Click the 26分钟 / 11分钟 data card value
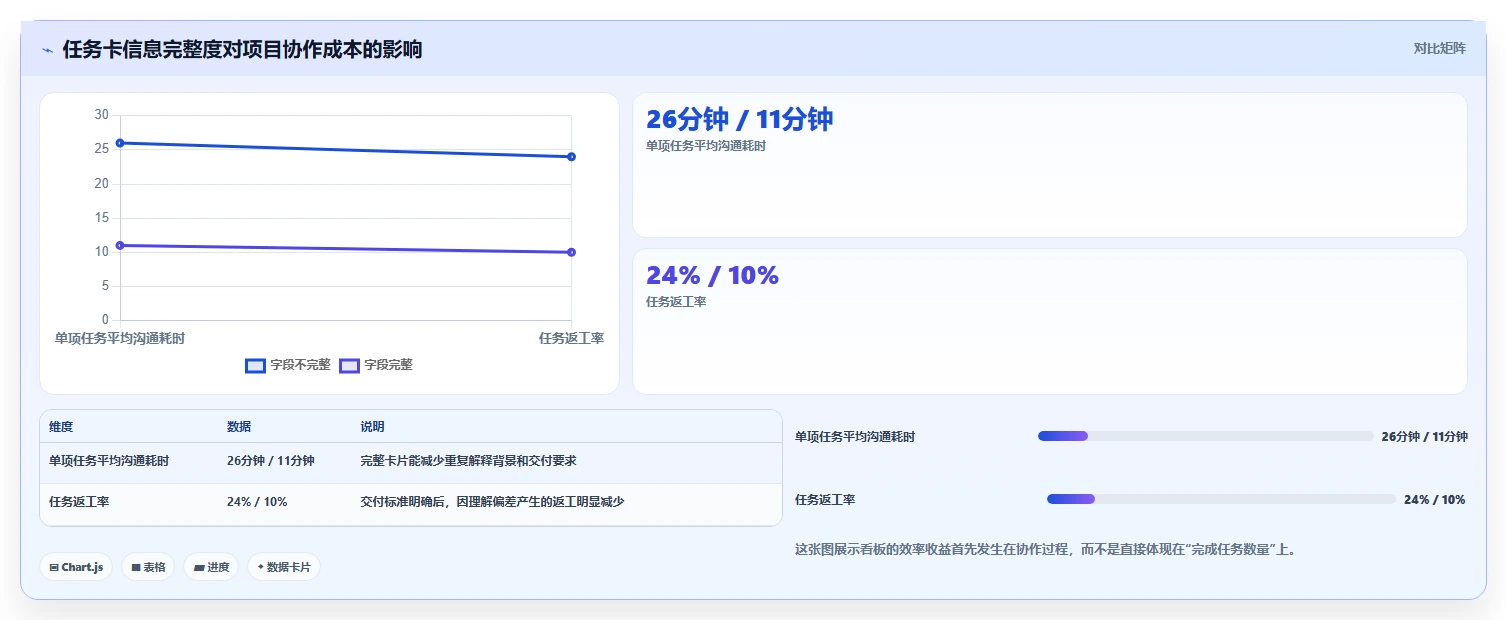The height and width of the screenshot is (620, 1507). tap(739, 119)
